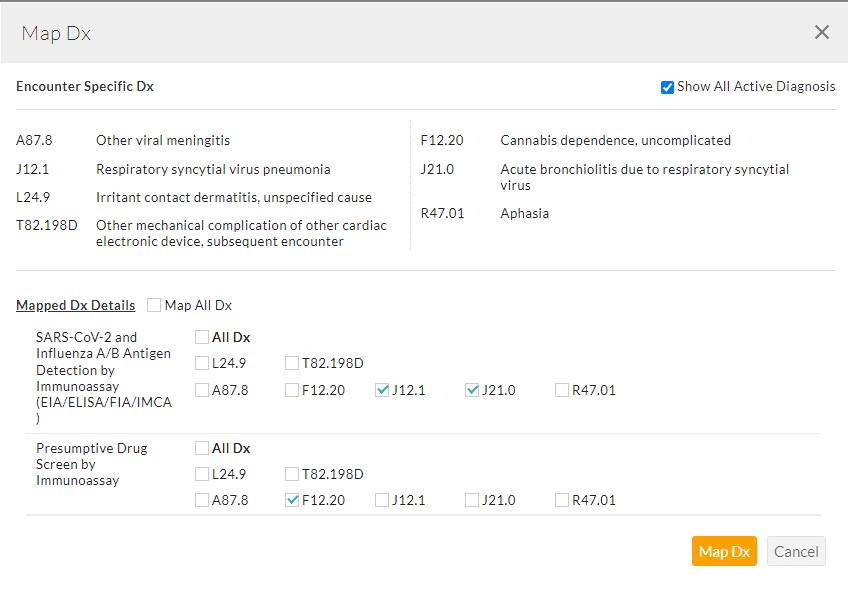Check A87.8 for SARS-CoV-2 antigen test

pyautogui.click(x=202, y=390)
